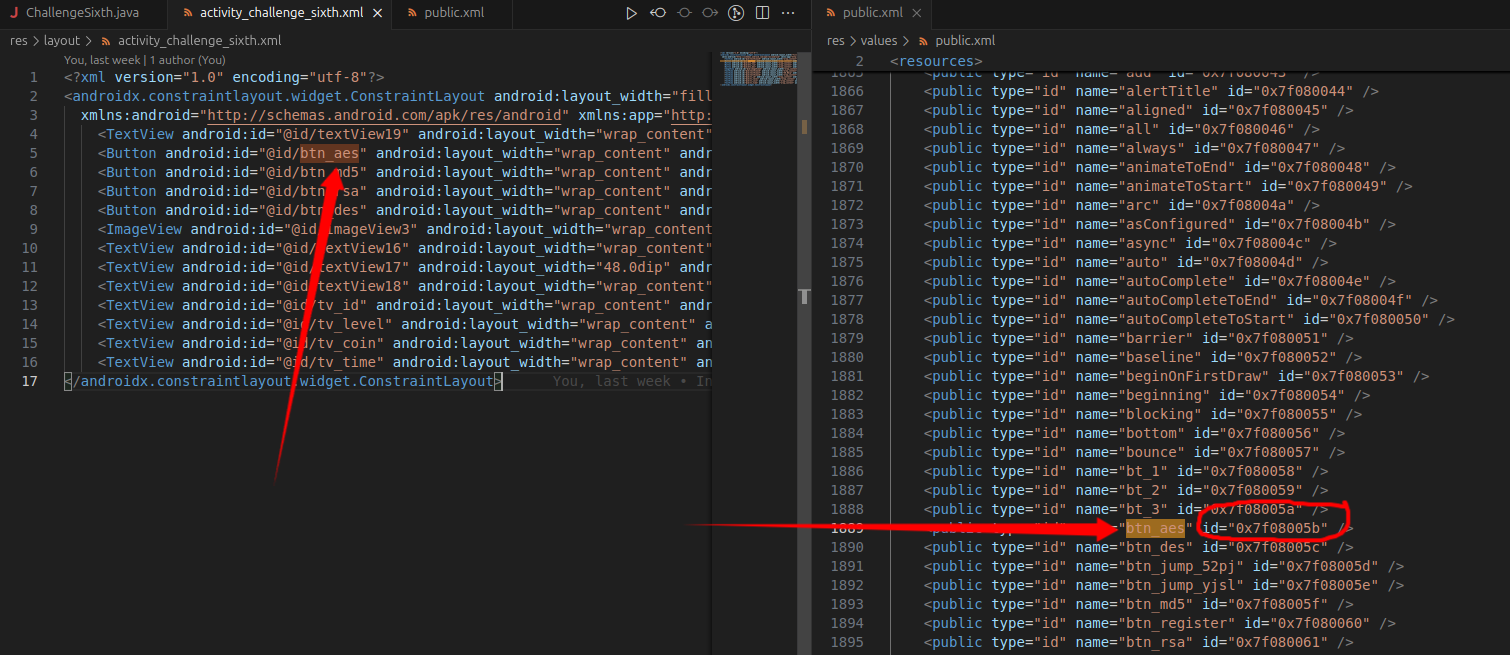1510x655 pixels.
Task: Click 'res' breadcrumb in left editor
Action: (x=19, y=41)
